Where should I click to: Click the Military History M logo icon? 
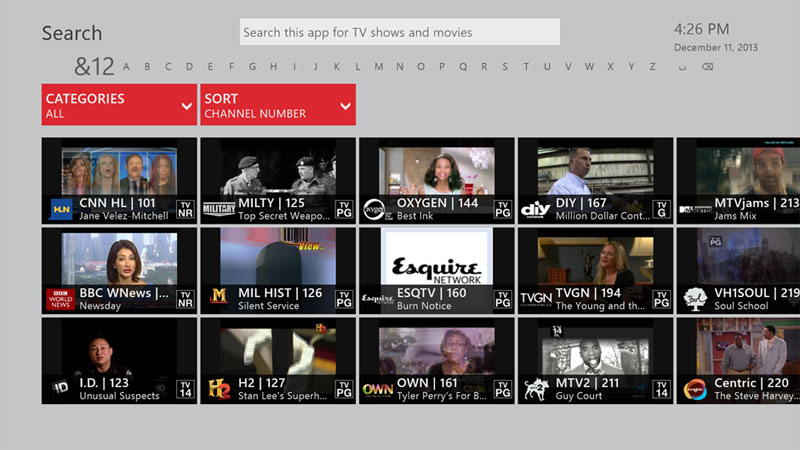point(218,295)
